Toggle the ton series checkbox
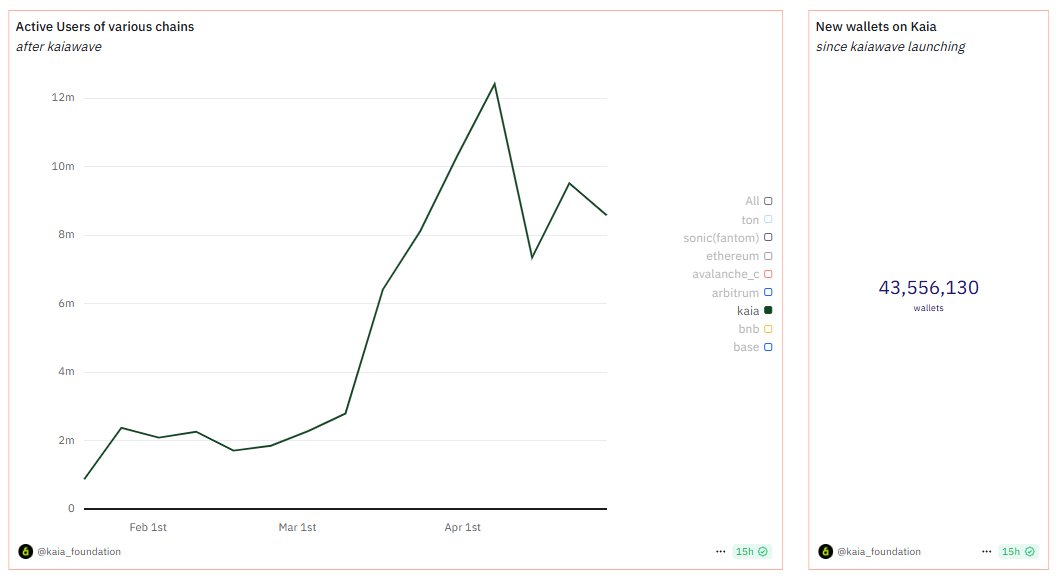Image resolution: width=1058 pixels, height=581 pixels. click(768, 219)
